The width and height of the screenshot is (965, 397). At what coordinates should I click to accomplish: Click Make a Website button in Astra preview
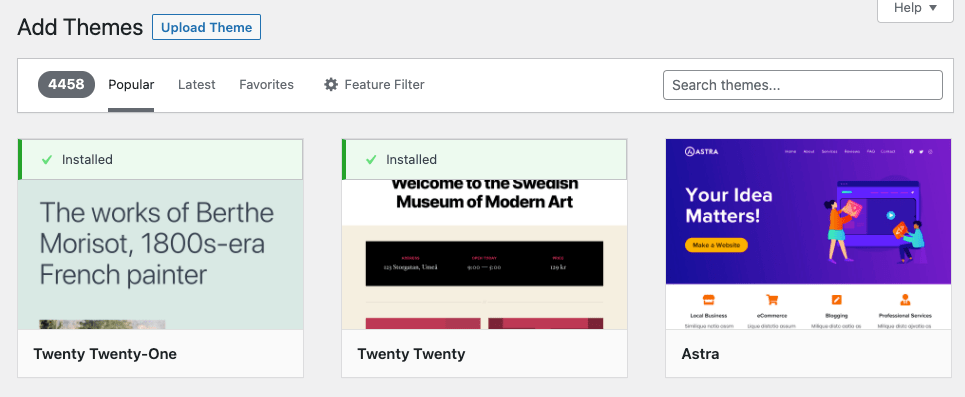(716, 245)
